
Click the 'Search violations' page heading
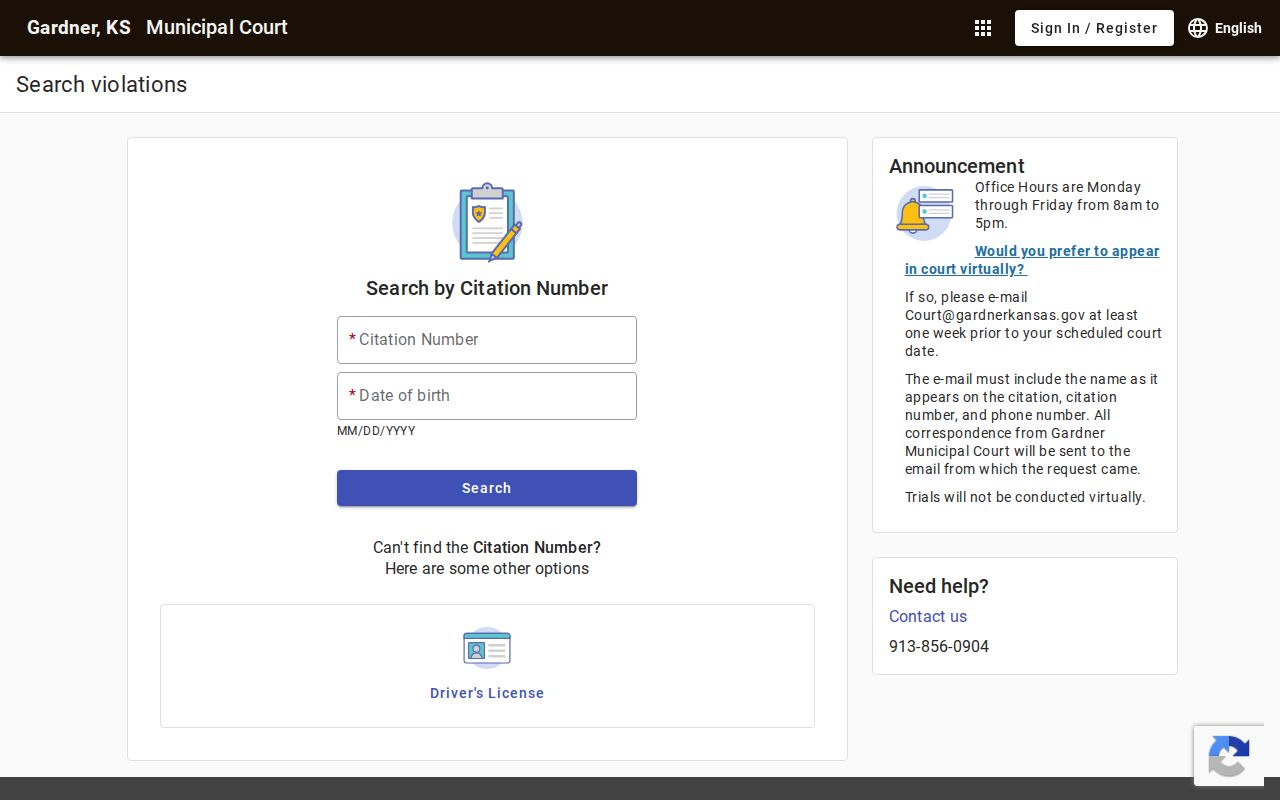pyautogui.click(x=101, y=84)
